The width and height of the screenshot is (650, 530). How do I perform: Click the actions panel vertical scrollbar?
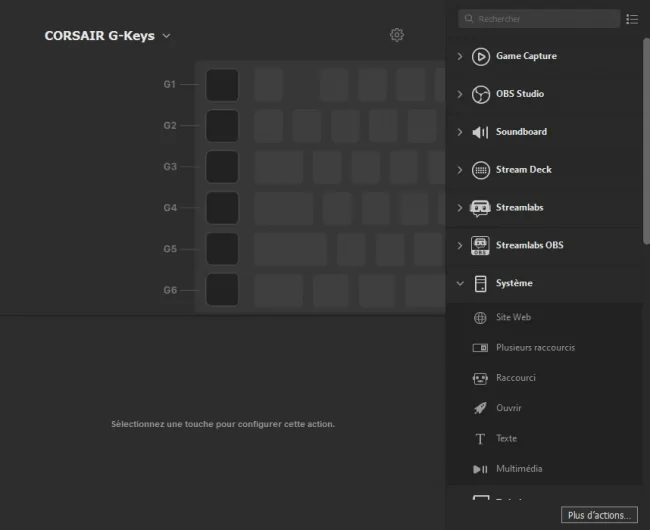[x=646, y=141]
